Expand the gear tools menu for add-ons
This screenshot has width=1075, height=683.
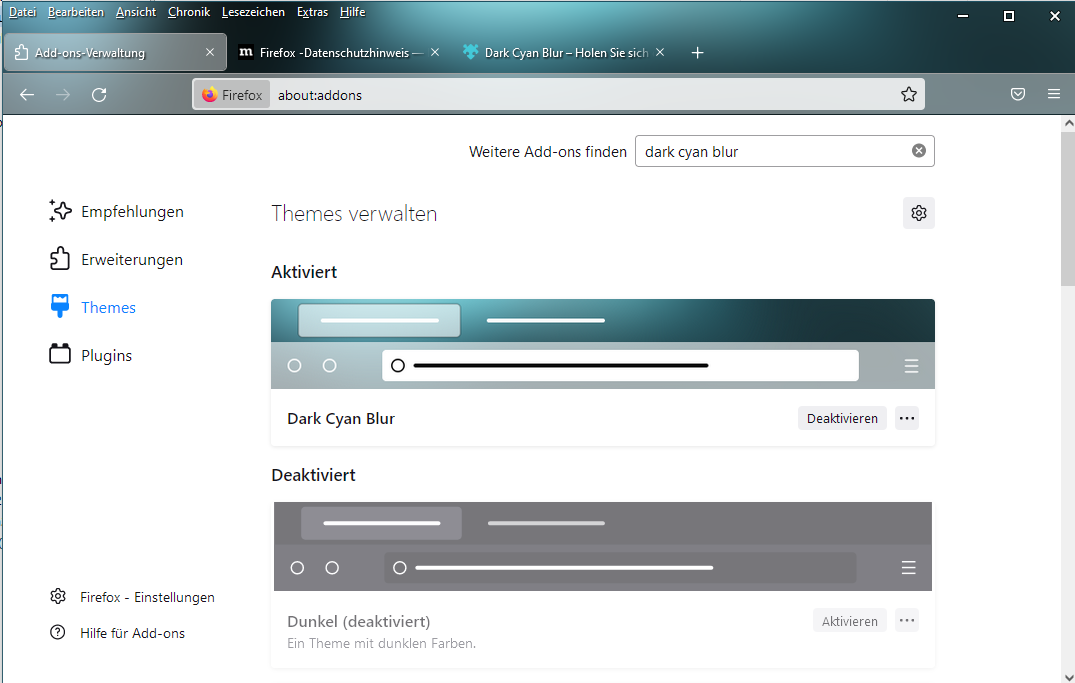tap(918, 213)
